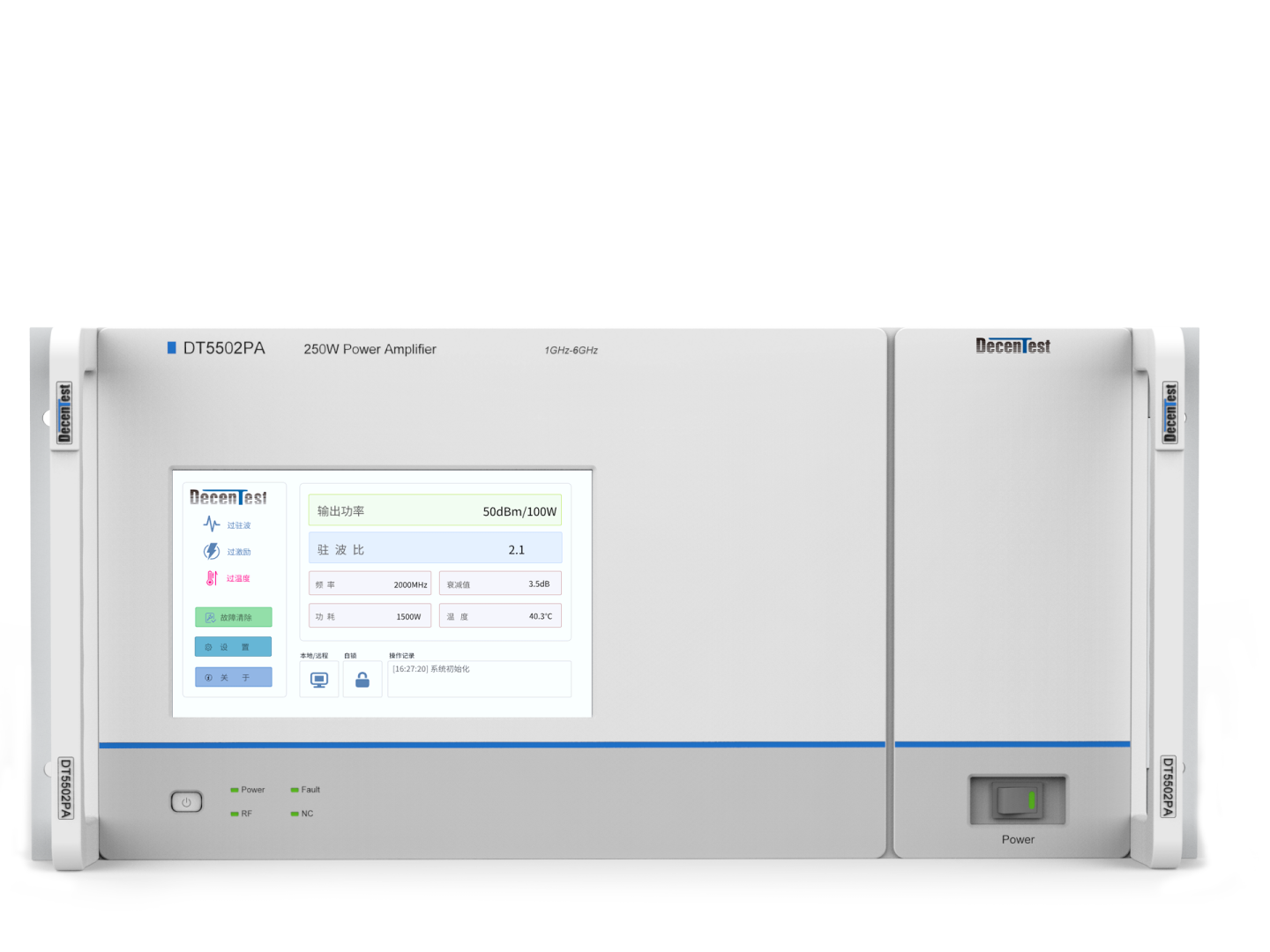The width and height of the screenshot is (1270, 952).
Task: Click the auto-lock padlock icon
Action: (362, 680)
